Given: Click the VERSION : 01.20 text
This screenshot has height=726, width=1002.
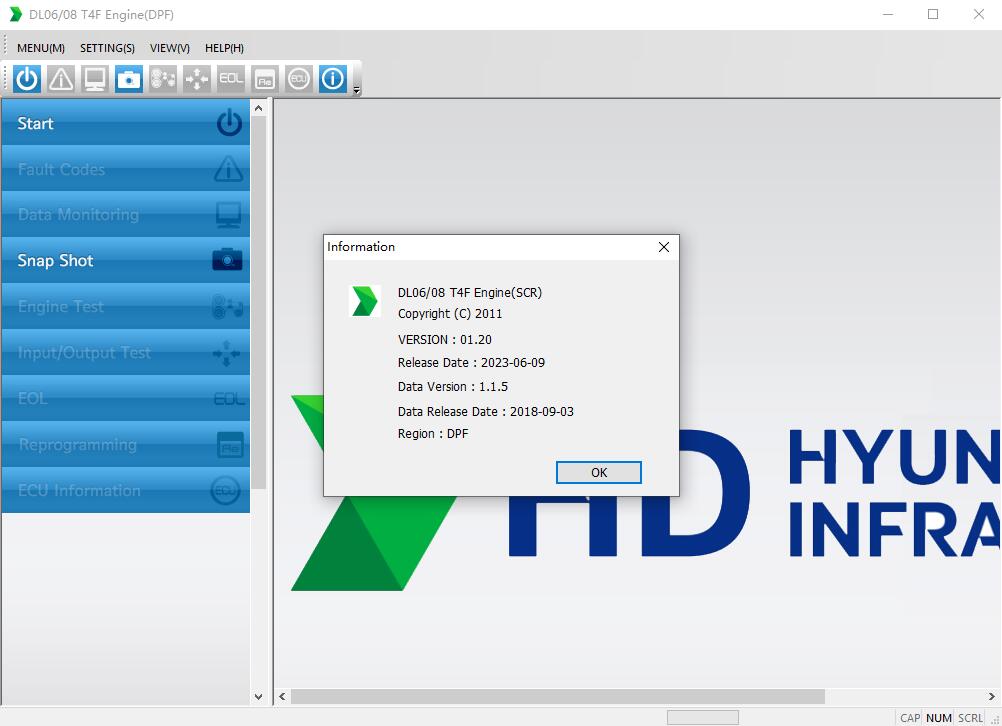Looking at the screenshot, I should (x=445, y=339).
